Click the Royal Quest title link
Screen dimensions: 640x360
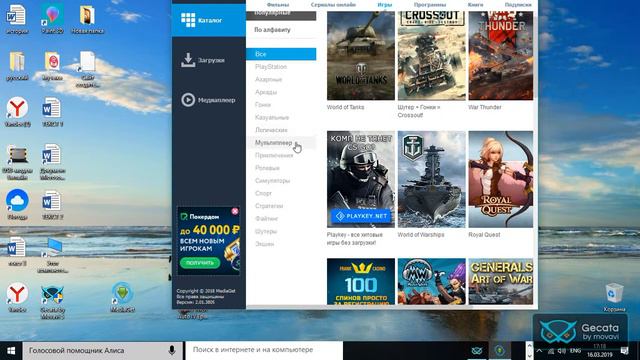pos(484,235)
